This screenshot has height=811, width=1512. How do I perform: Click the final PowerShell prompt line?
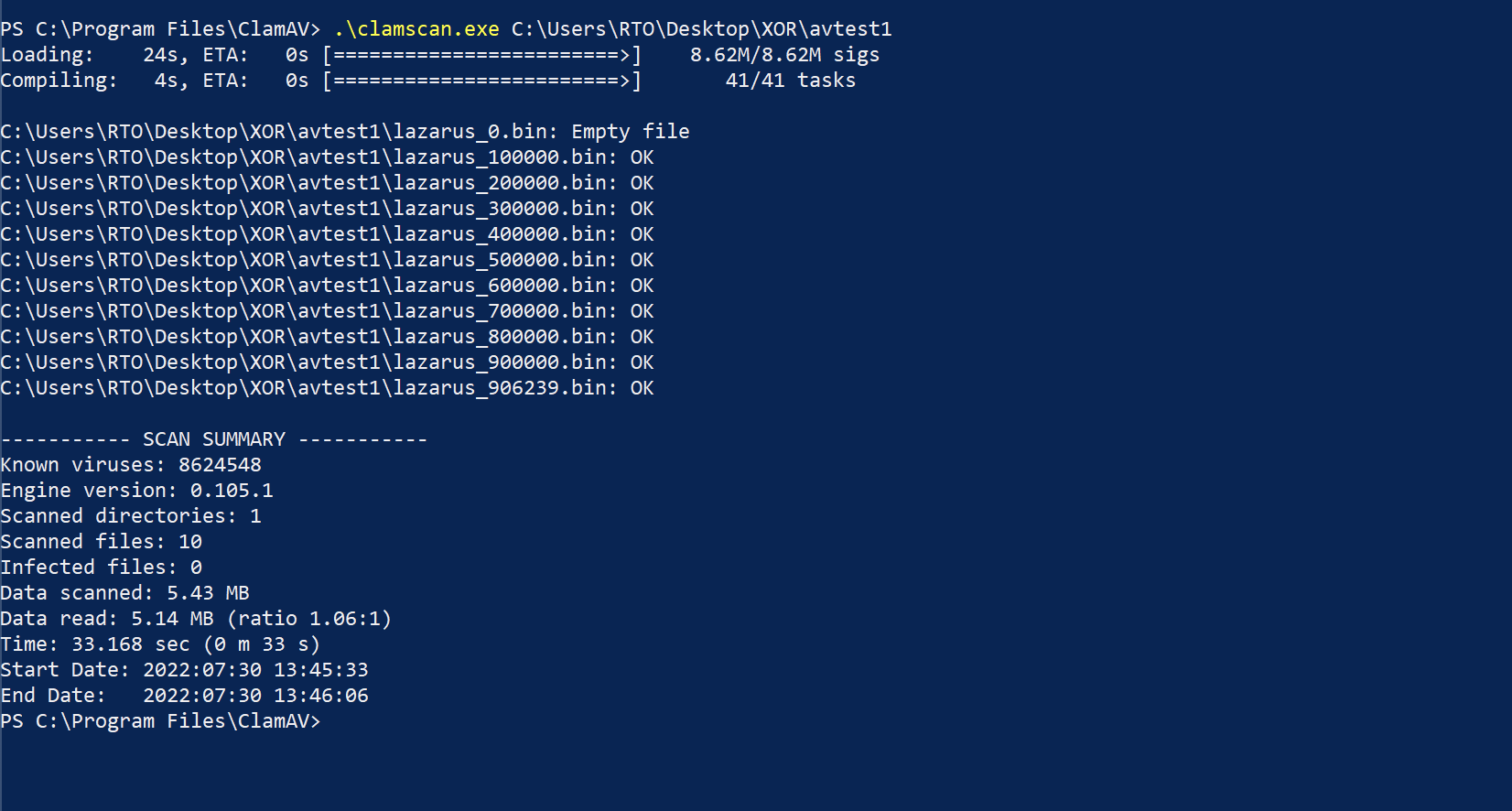tap(161, 721)
